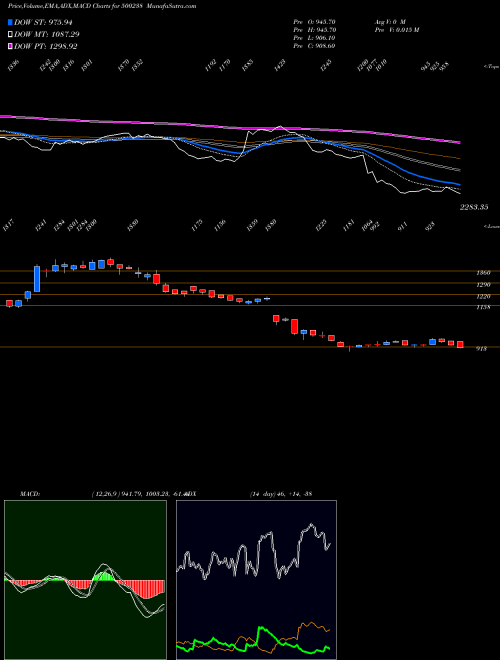Screen dimensions: 500x660
Task: Click the 1360 price level label
Action: [483, 273]
